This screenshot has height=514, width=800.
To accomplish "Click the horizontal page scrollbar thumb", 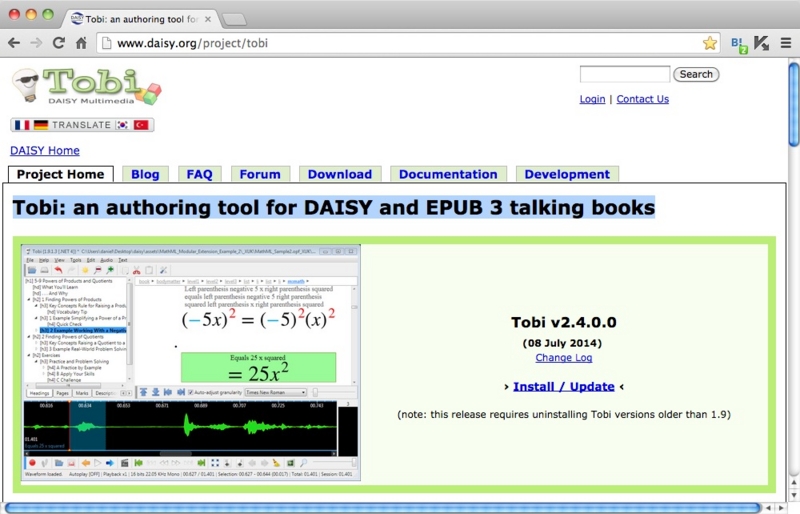I will (x=383, y=507).
